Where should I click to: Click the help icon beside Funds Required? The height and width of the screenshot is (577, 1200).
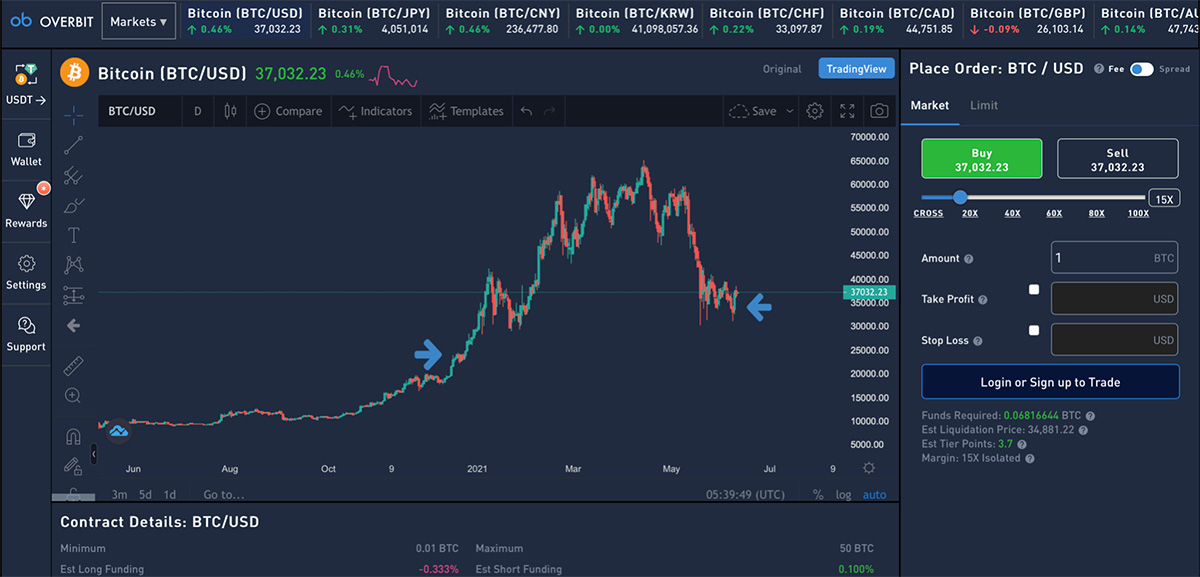pyautogui.click(x=1090, y=416)
